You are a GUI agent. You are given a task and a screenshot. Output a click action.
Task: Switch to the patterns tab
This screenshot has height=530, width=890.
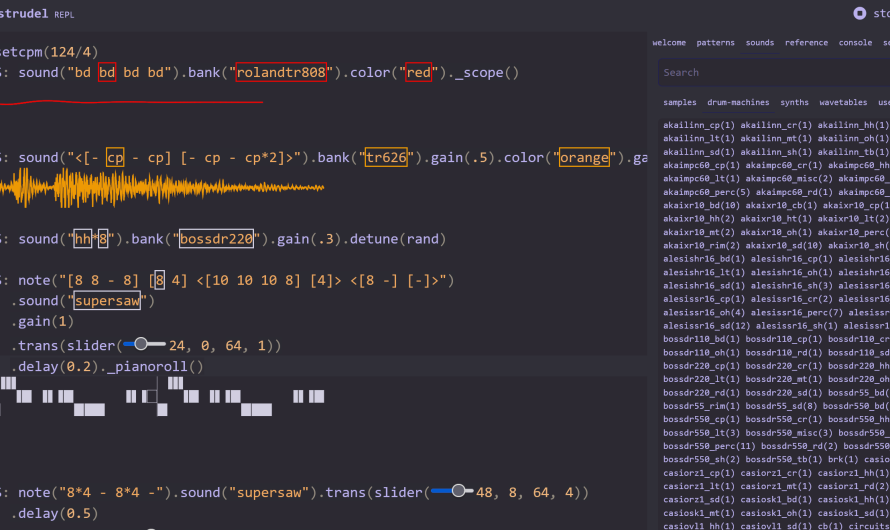(x=715, y=43)
